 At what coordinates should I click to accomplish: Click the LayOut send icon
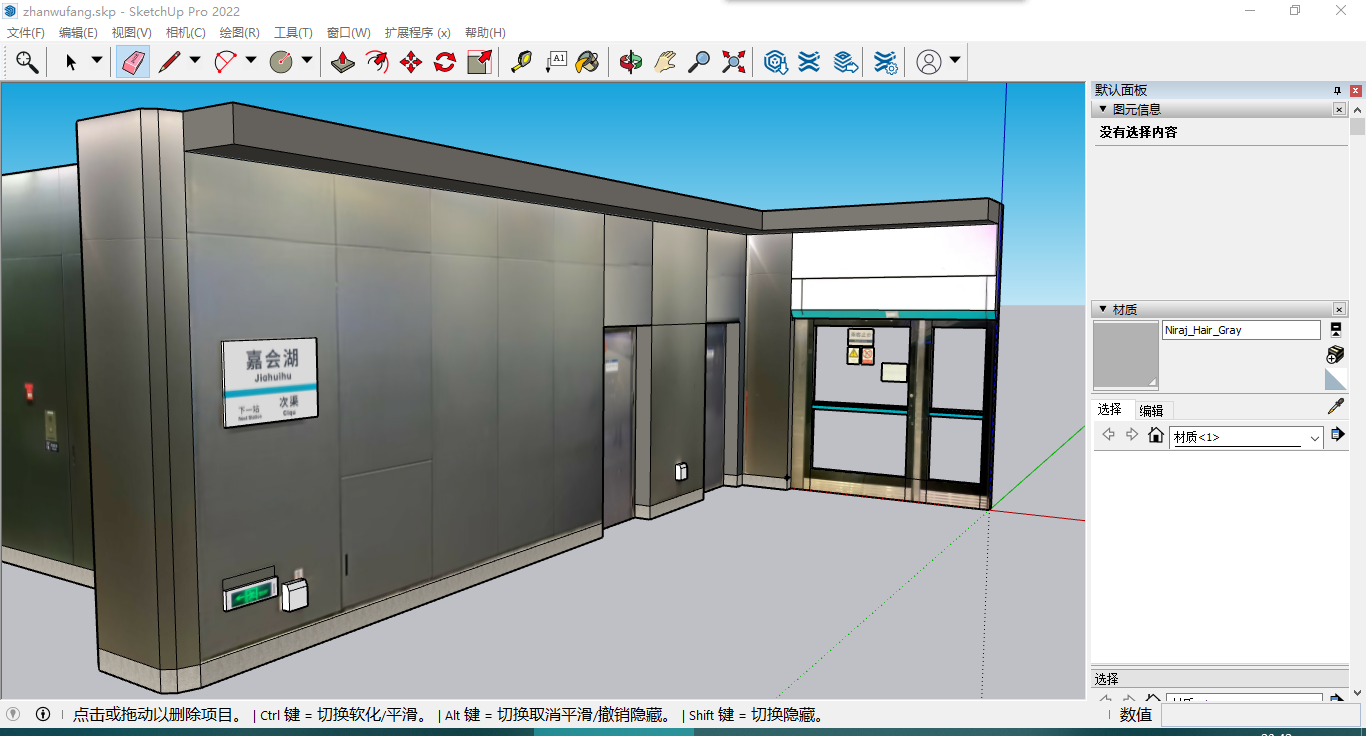click(x=845, y=62)
